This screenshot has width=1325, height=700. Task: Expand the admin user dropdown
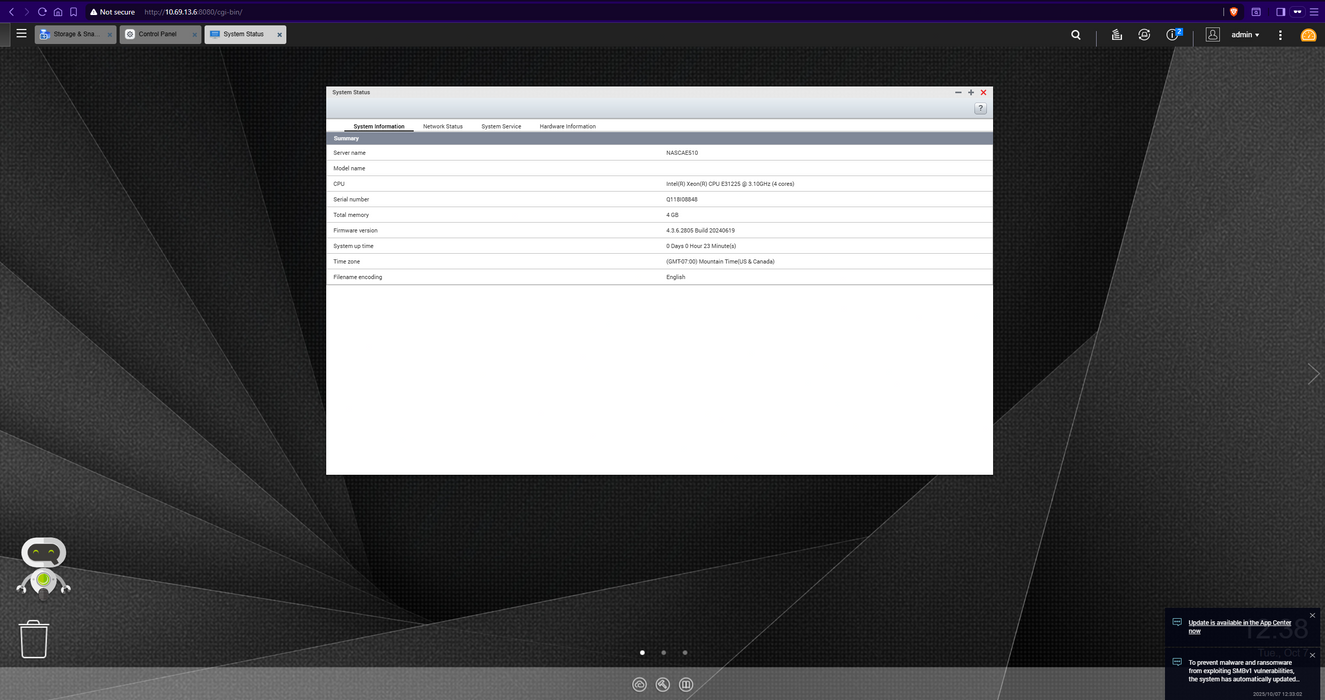[x=1245, y=35]
